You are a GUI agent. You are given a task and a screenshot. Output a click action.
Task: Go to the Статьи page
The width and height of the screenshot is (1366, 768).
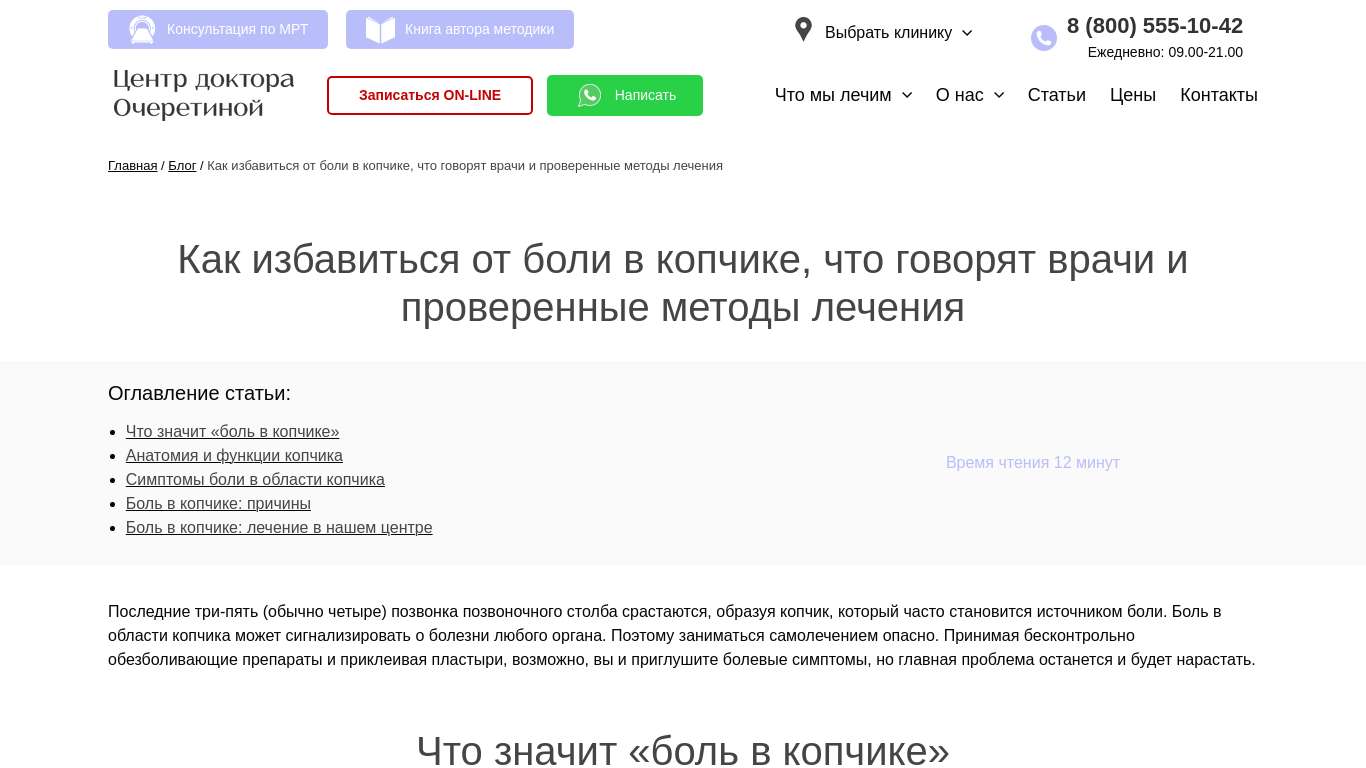click(x=1056, y=95)
